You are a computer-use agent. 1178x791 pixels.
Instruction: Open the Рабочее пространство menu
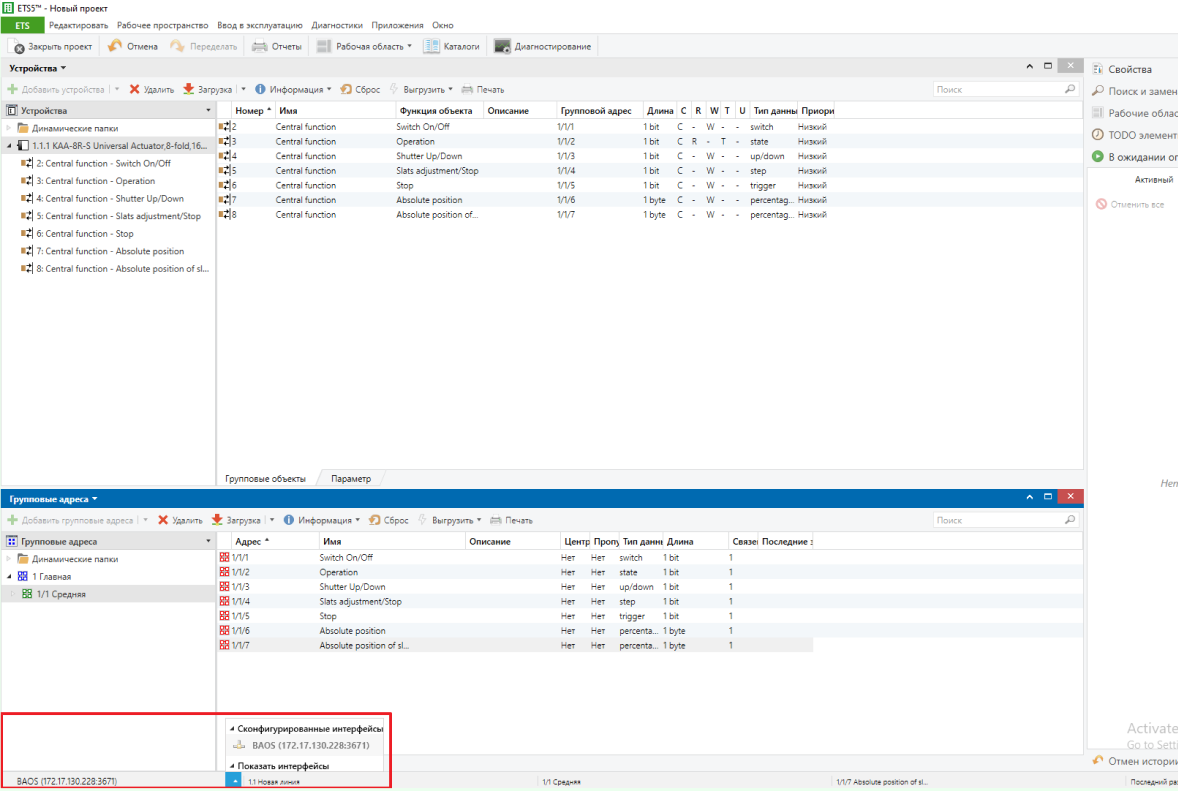pos(162,26)
